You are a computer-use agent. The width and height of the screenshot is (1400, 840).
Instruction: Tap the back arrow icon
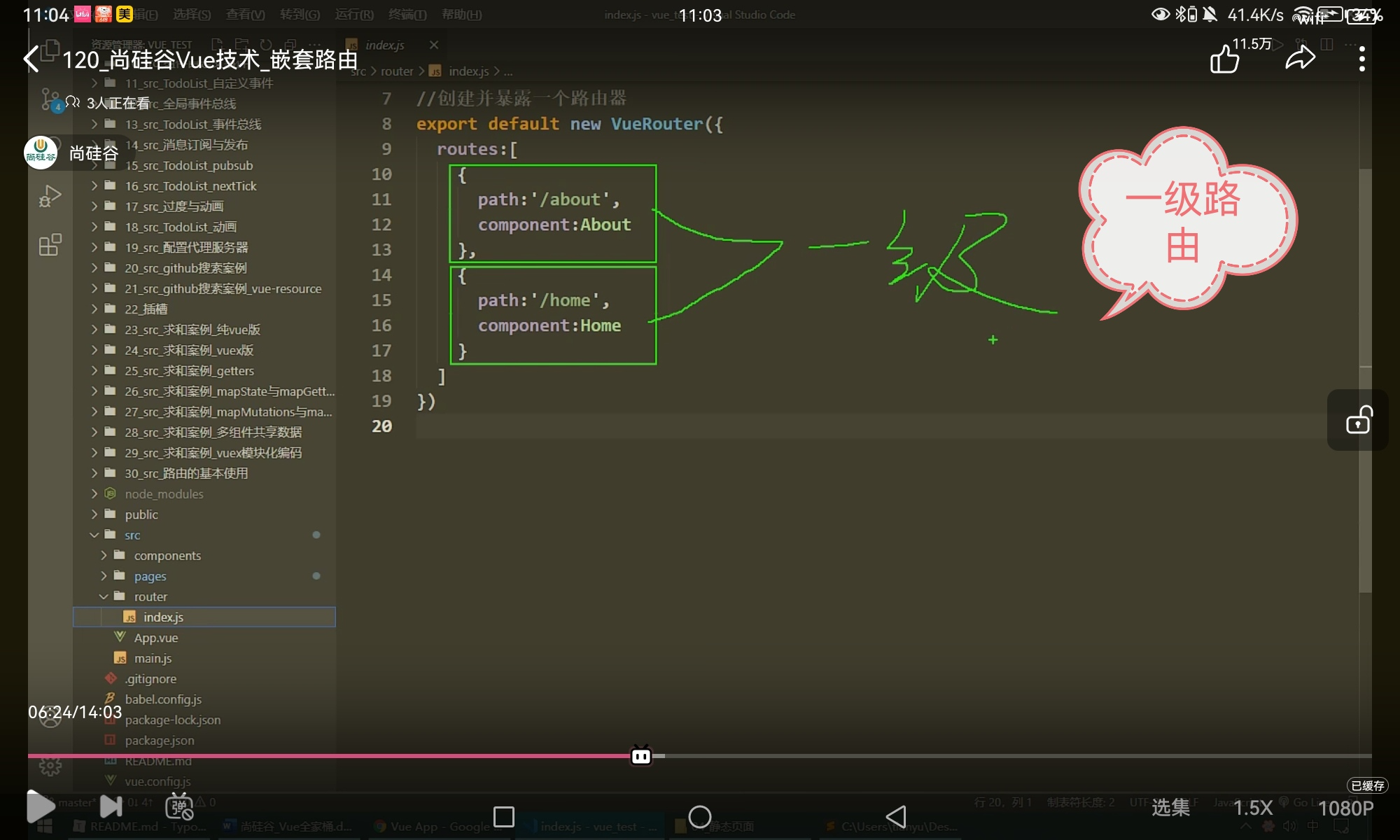31,59
